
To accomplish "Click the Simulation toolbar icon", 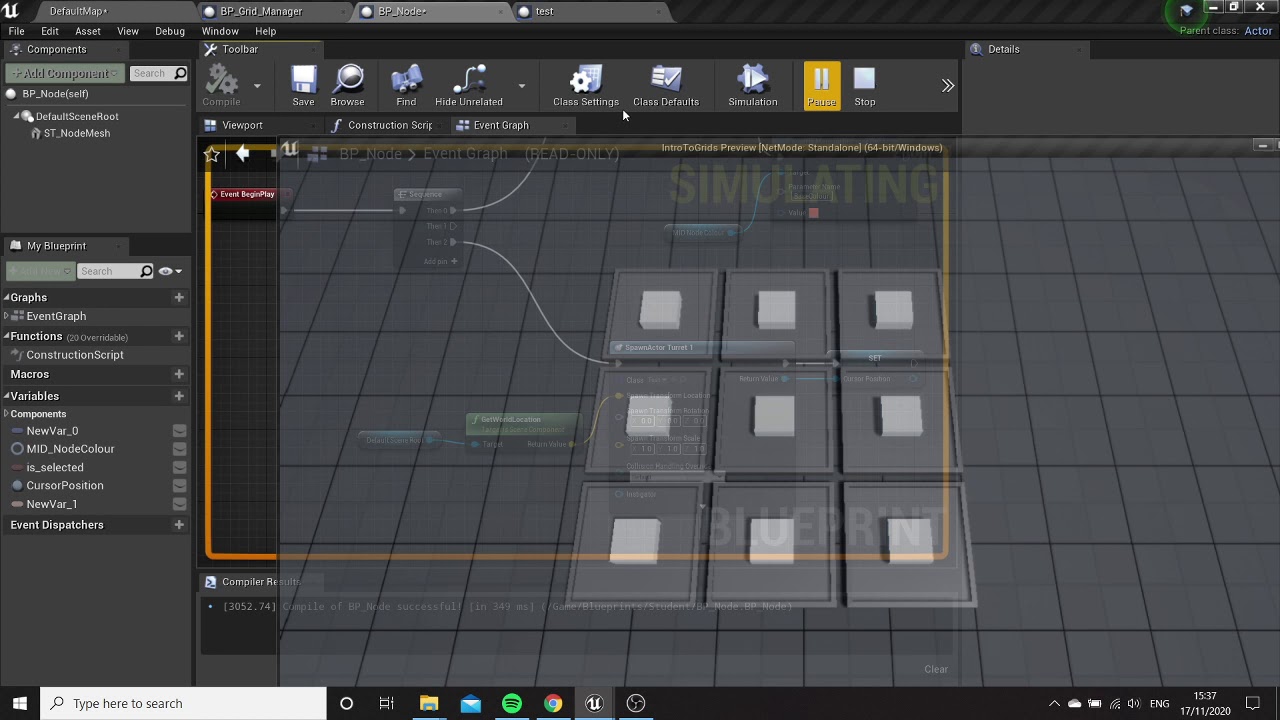I will (x=753, y=86).
